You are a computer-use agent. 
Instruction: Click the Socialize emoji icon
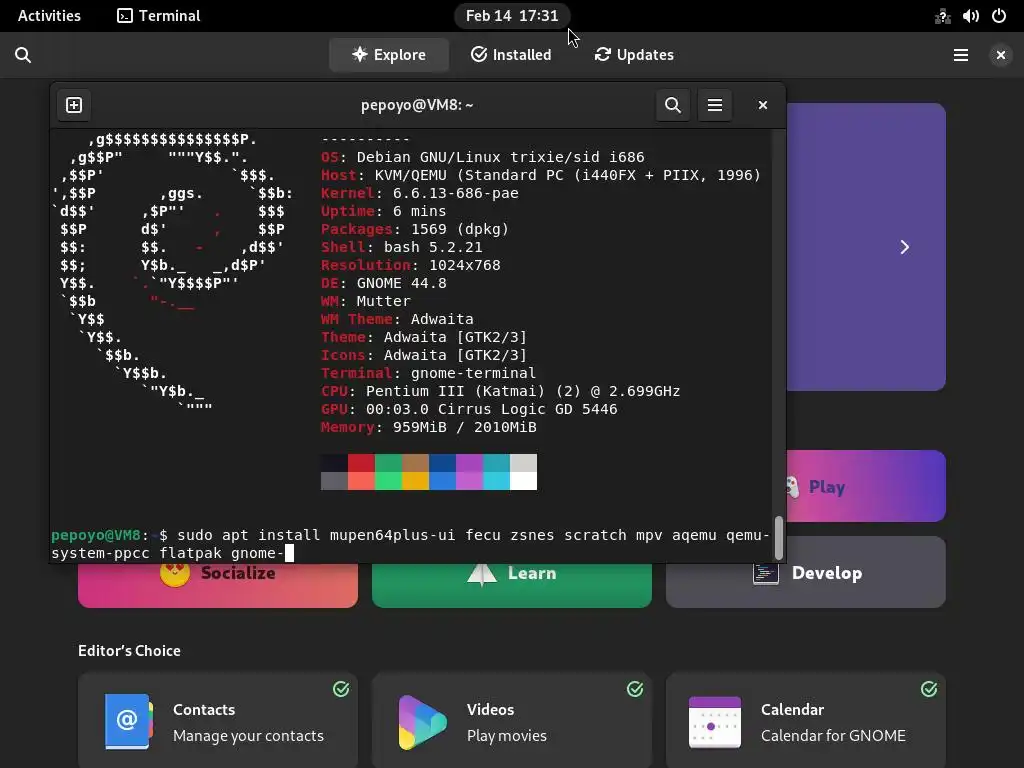click(x=175, y=574)
